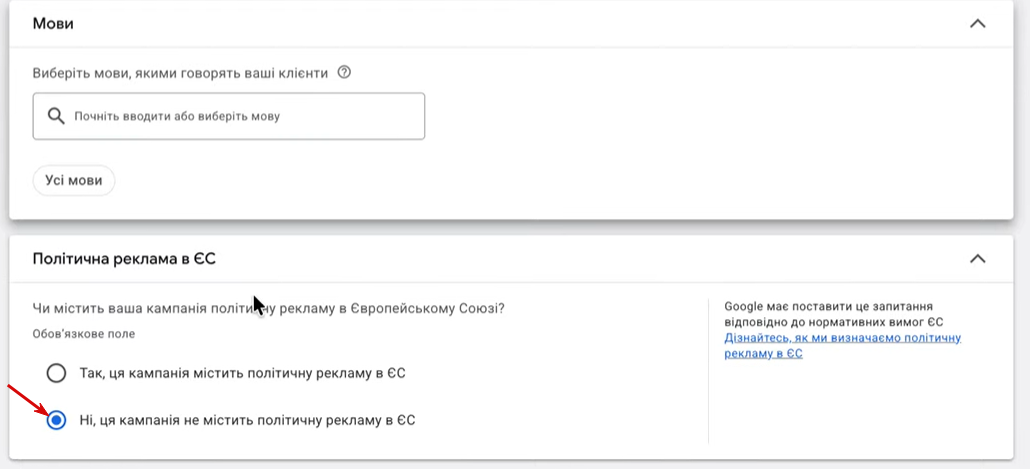Remove the Усі мови chip
The width and height of the screenshot is (1030, 469).
[x=74, y=181]
